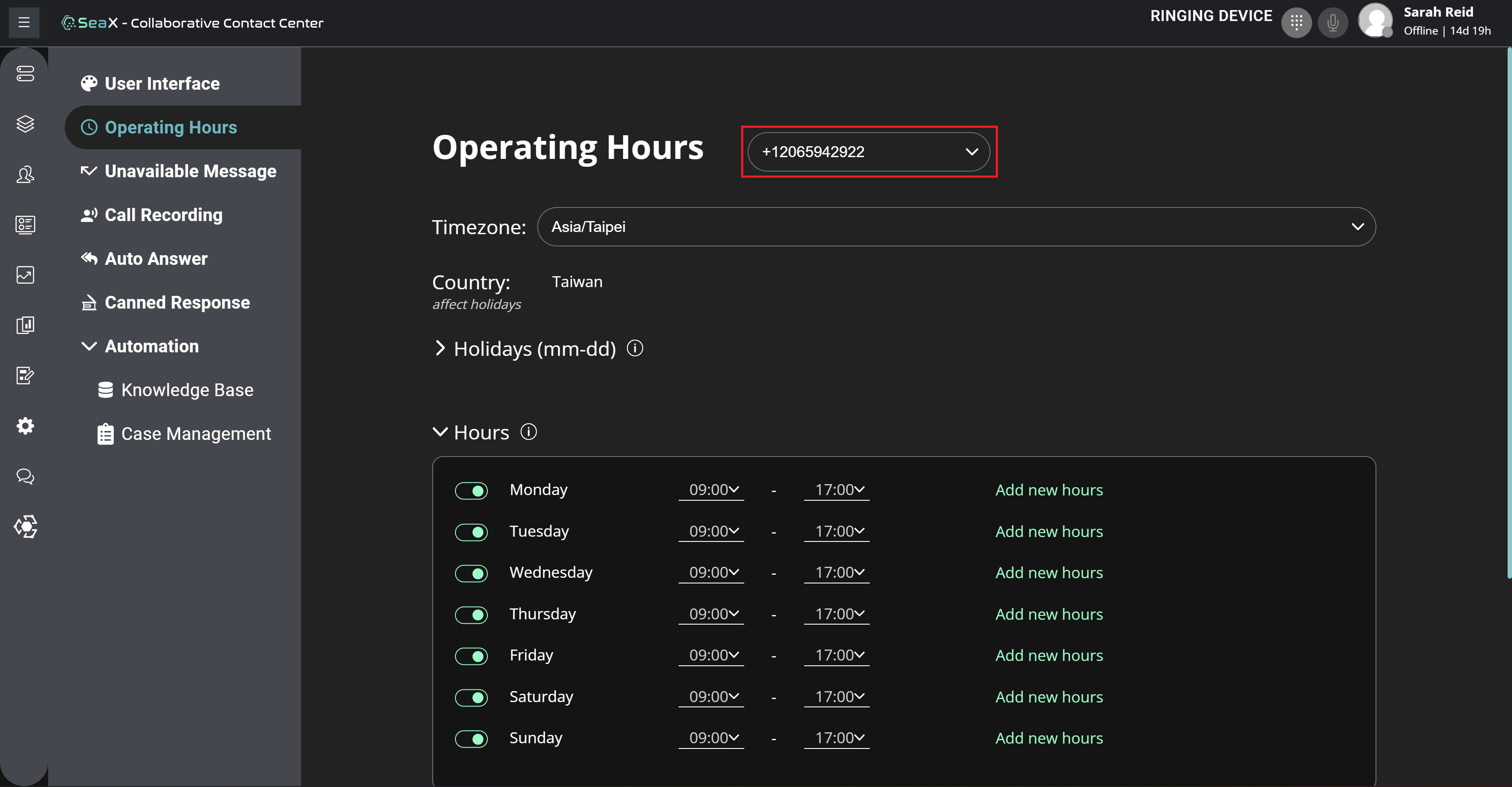Open the reports icon in the sidebar

(x=24, y=325)
